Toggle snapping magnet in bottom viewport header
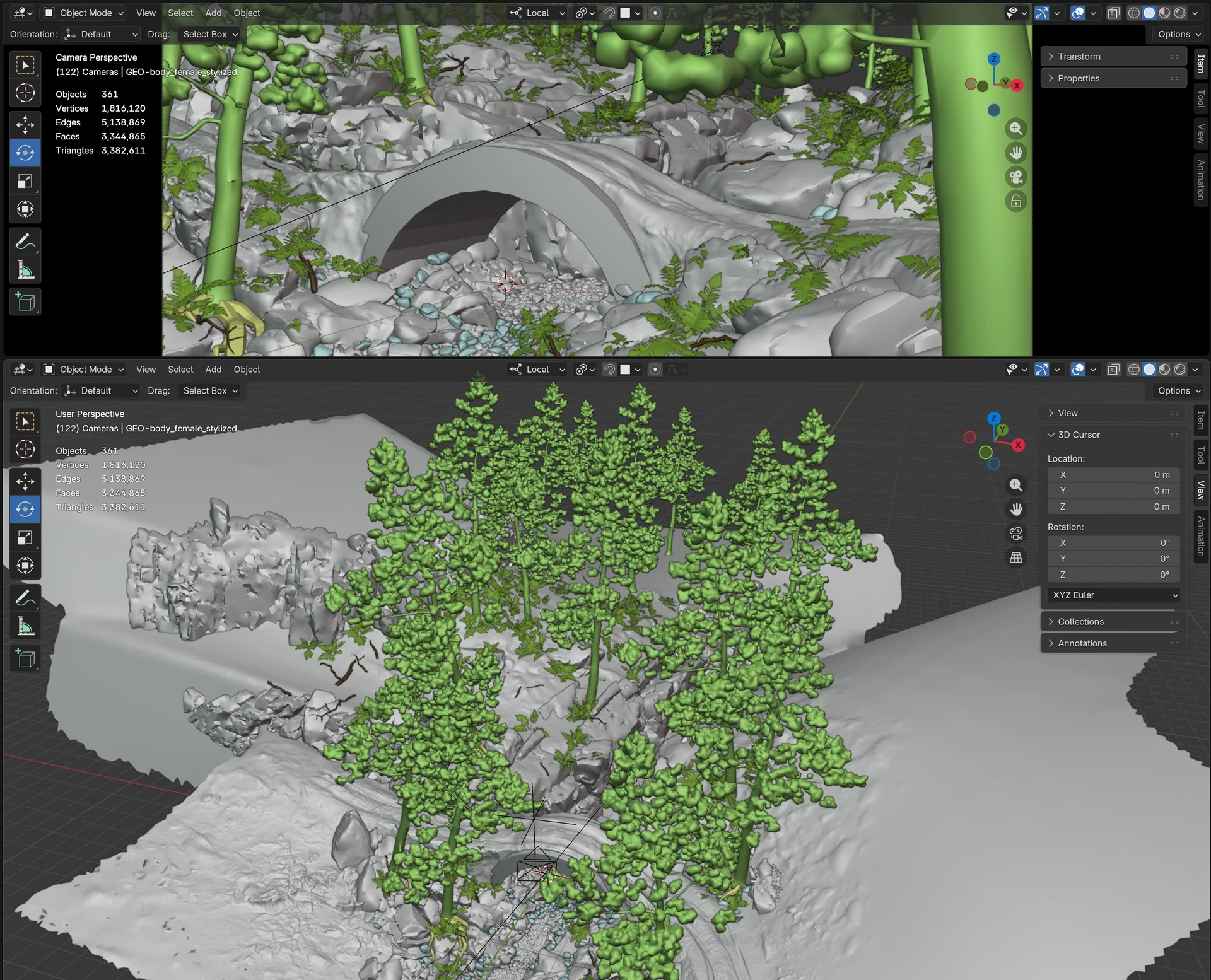Screen dimensions: 1211x980 coord(609,370)
